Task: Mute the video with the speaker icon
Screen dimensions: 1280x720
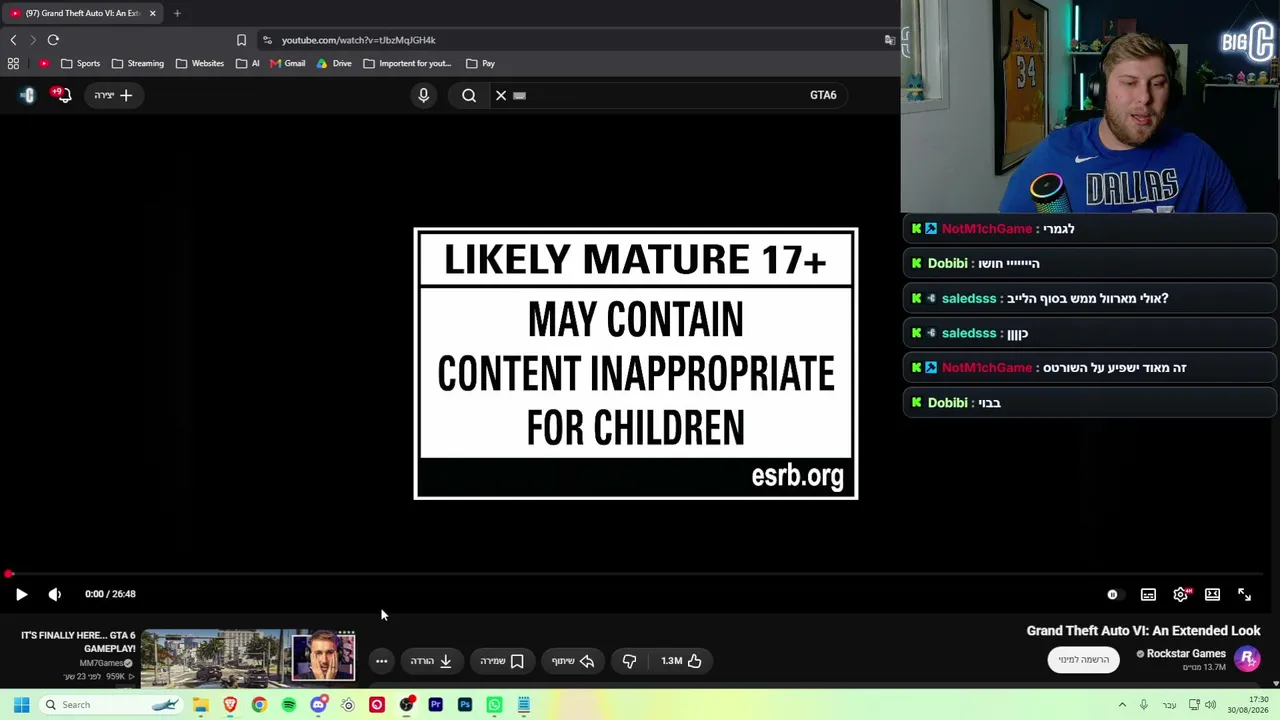Action: coord(55,594)
